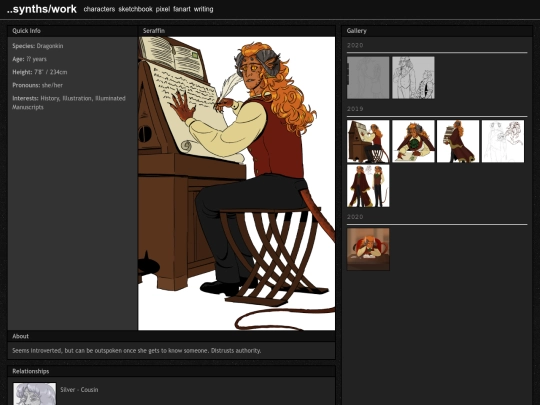Screen dimensions: 540x405
Task: Open the main Seraffin illustration at writing desk
Action: point(237,183)
